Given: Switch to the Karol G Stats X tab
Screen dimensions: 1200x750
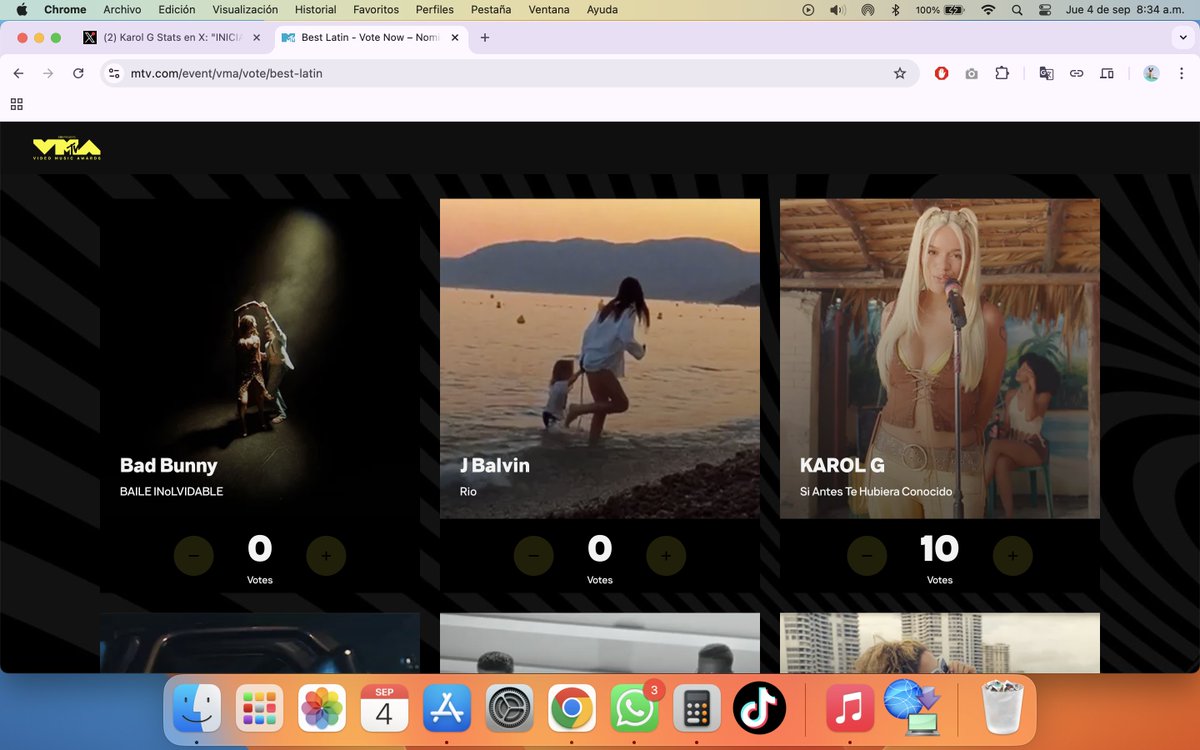Looking at the screenshot, I should point(173,37).
